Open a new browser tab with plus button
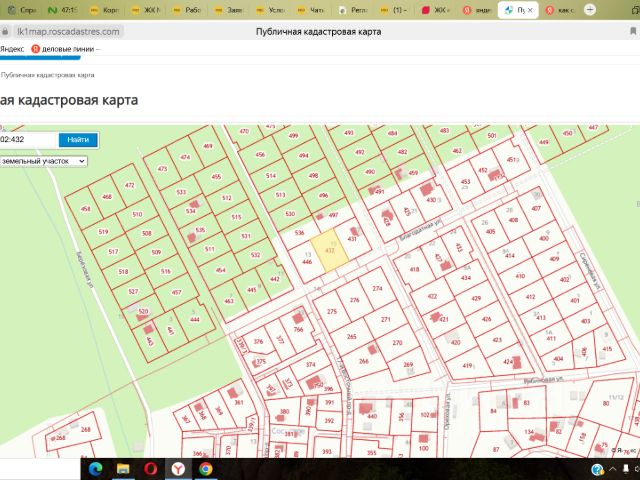The width and height of the screenshot is (640, 480). click(589, 10)
